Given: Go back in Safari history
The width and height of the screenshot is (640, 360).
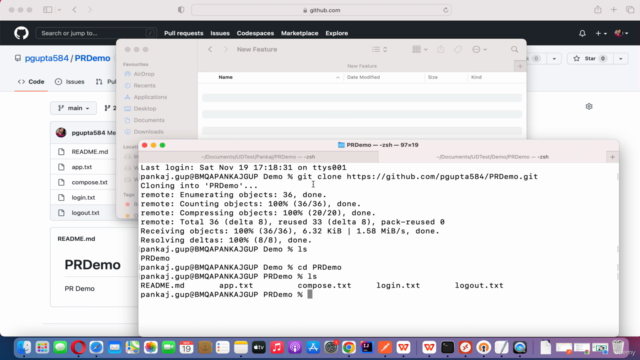Looking at the screenshot, I should [74, 10].
